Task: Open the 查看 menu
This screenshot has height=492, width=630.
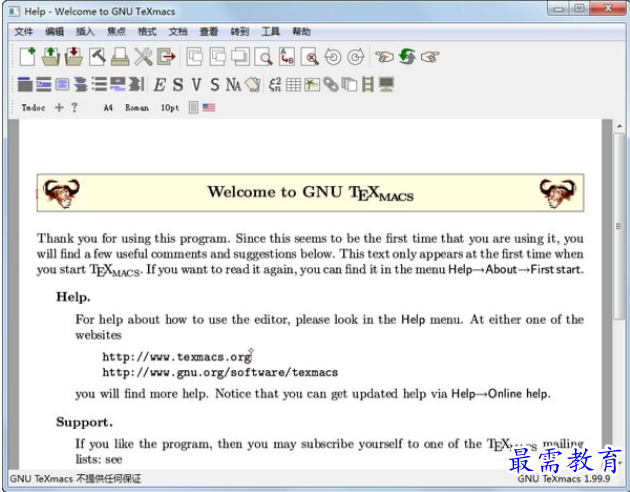Action: click(x=209, y=31)
